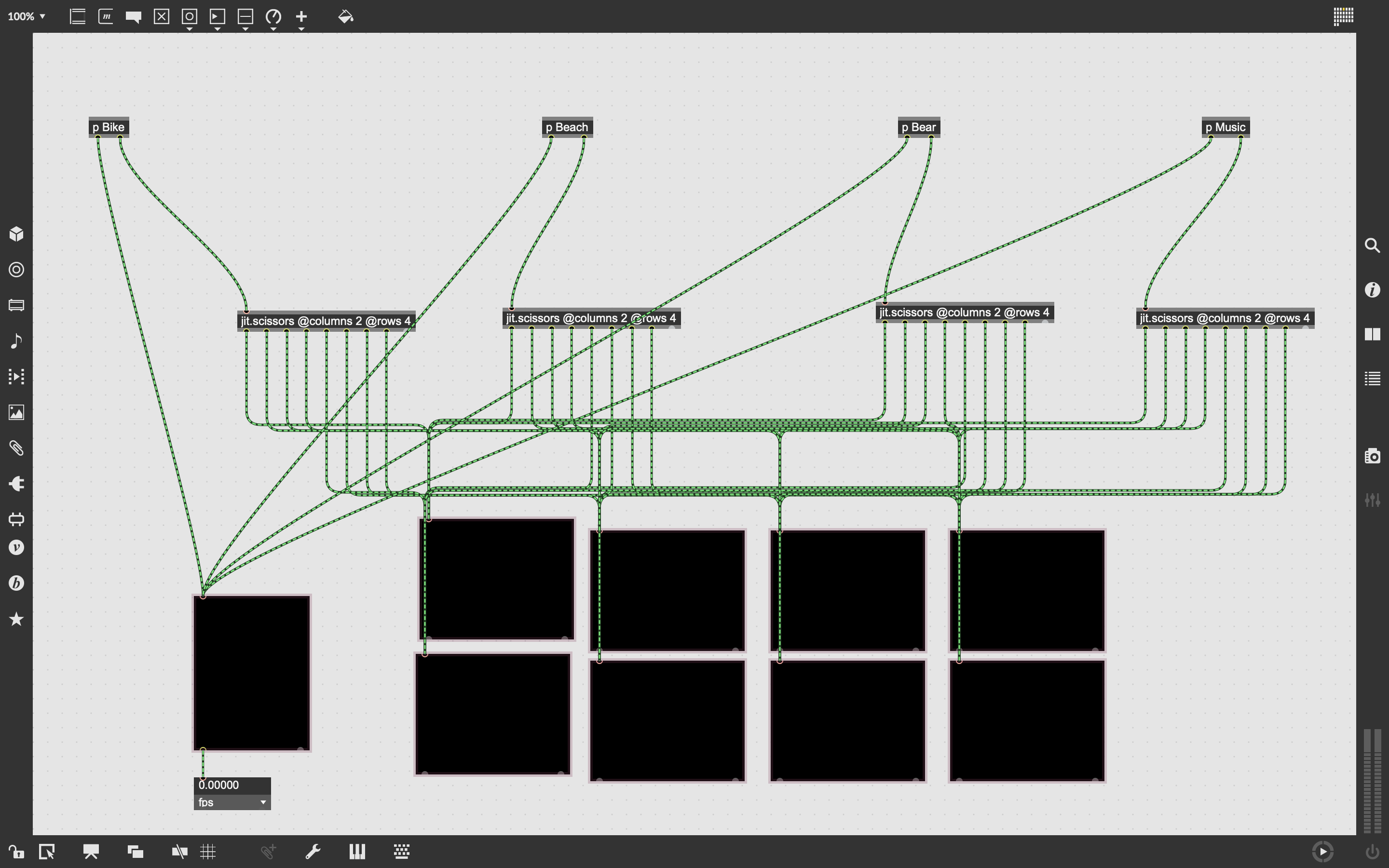The image size is (1389, 868).
Task: Open the Vizzie modules sidebar icon
Action: click(16, 548)
